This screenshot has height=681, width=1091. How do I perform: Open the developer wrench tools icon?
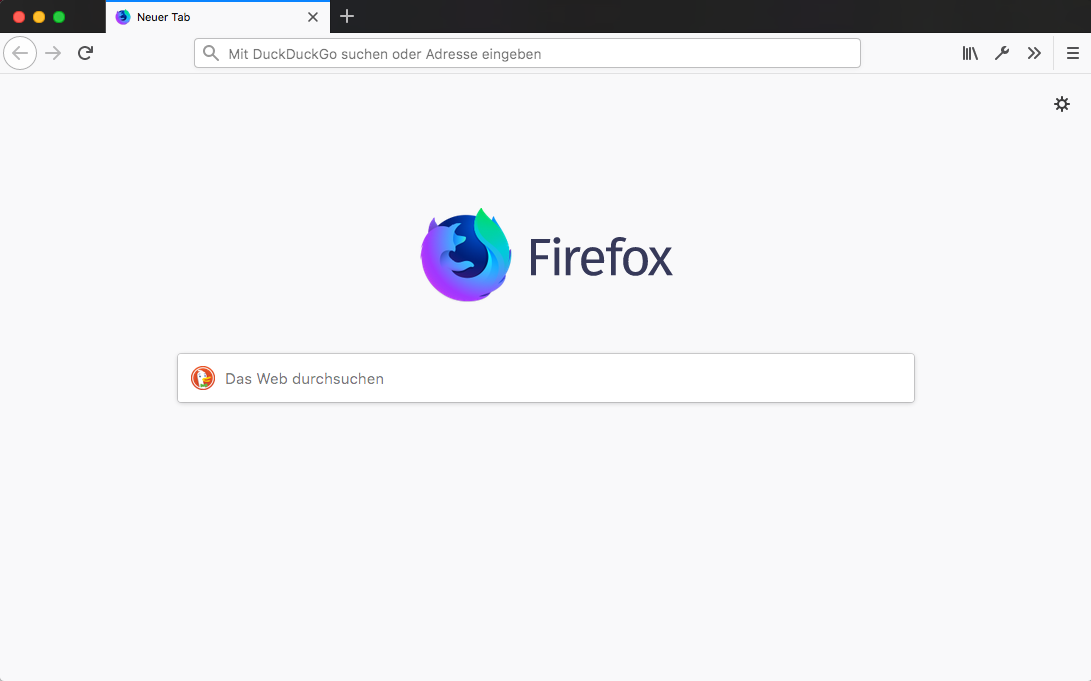pyautogui.click(x=1002, y=53)
